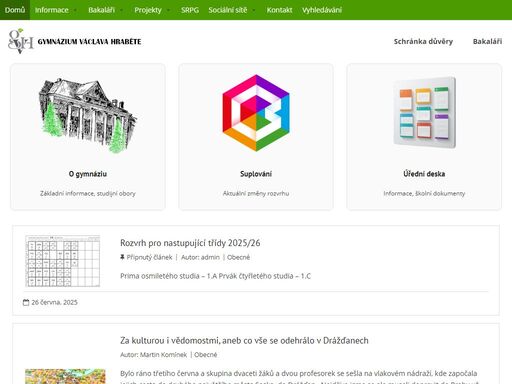Click the GVH school logo
This screenshot has height=384, width=512.
21,41
